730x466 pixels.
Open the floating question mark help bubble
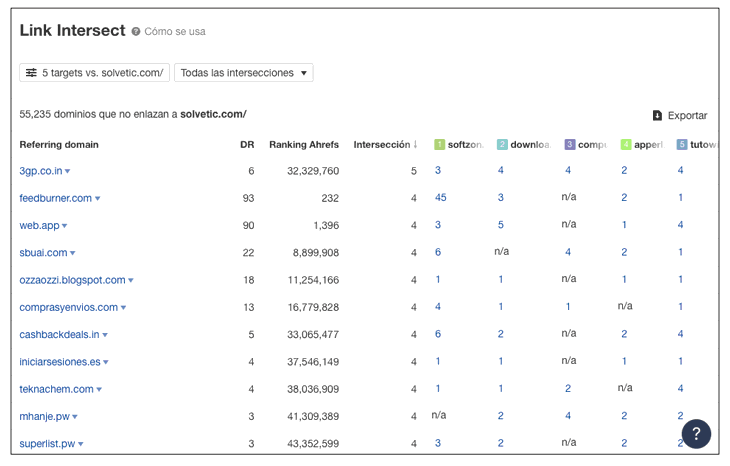[696, 433]
